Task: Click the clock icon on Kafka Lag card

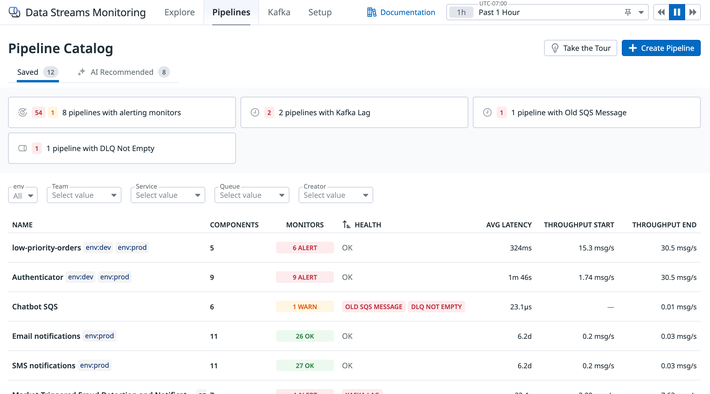Action: point(255,112)
